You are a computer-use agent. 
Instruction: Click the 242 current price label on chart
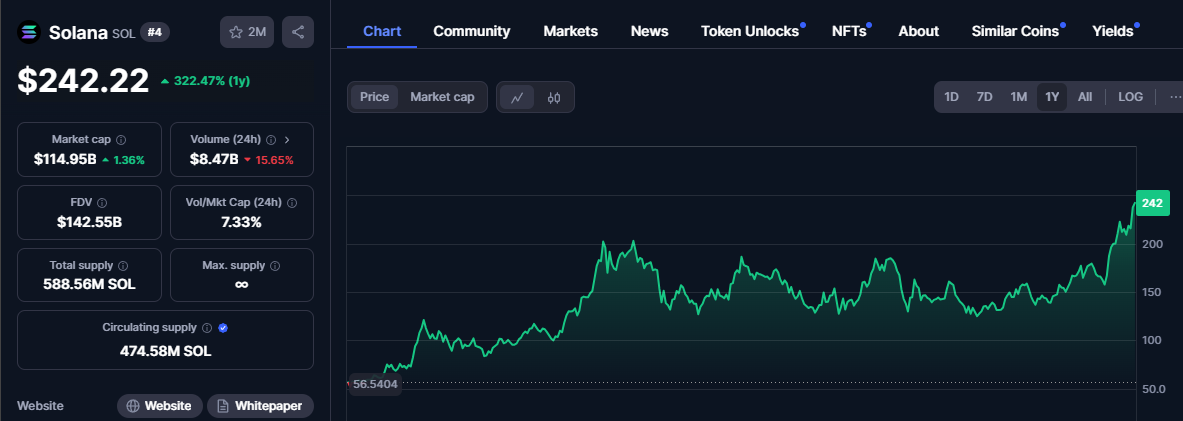[1152, 203]
